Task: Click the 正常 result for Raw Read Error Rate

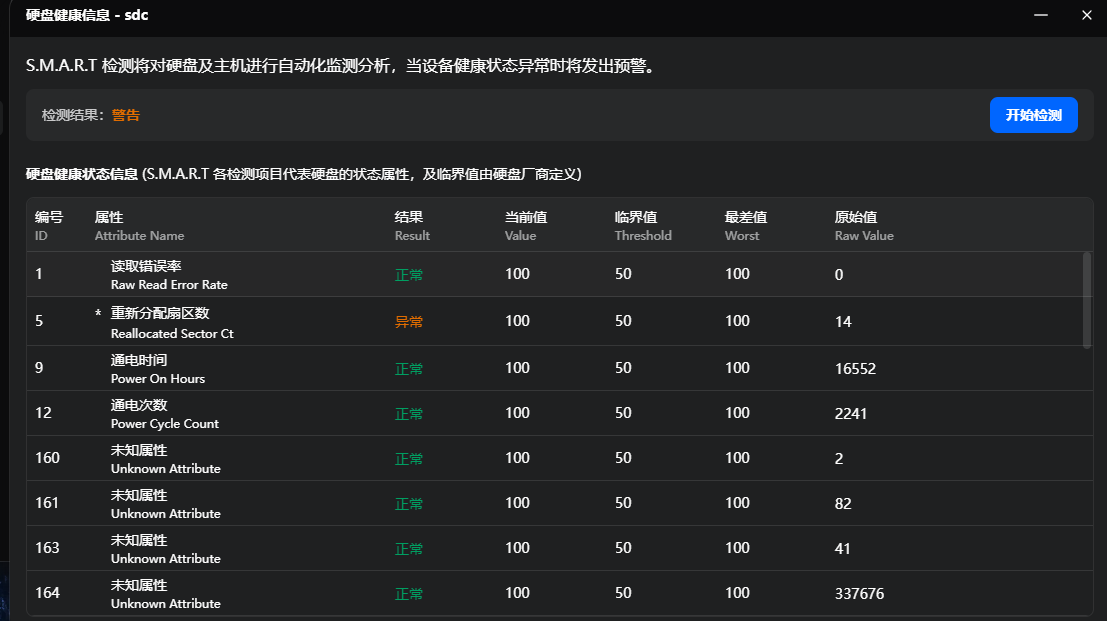Action: [409, 275]
